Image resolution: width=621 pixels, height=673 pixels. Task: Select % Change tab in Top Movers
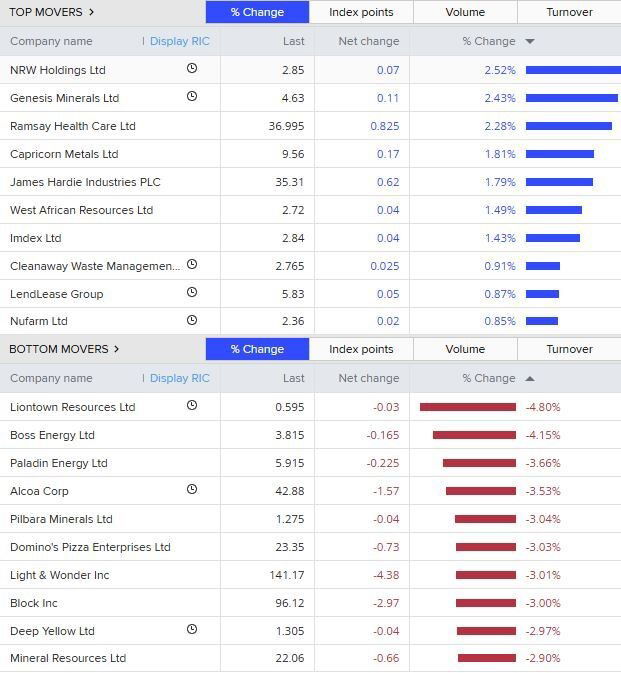[257, 12]
